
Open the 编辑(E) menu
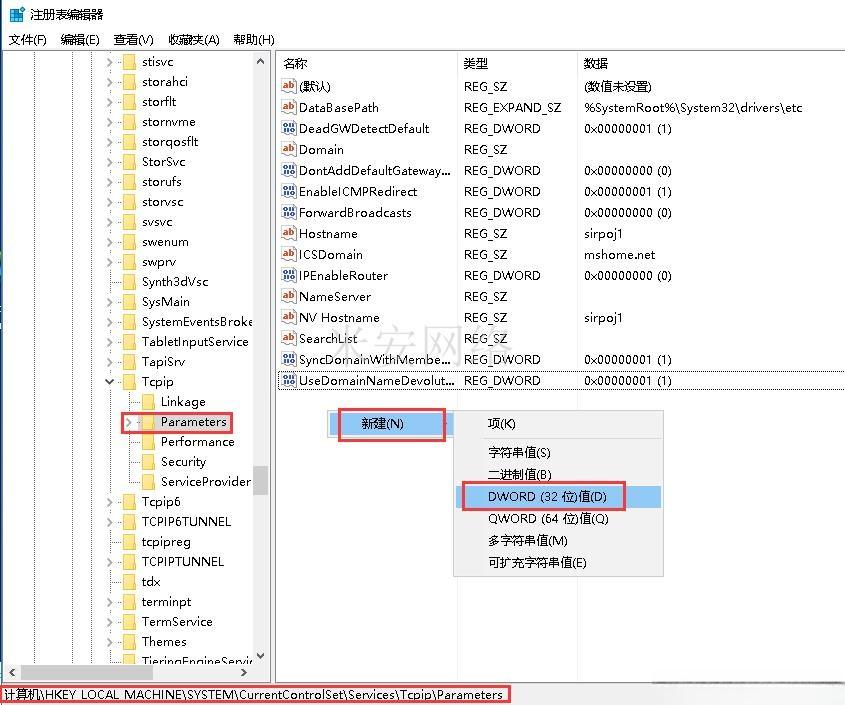point(80,39)
